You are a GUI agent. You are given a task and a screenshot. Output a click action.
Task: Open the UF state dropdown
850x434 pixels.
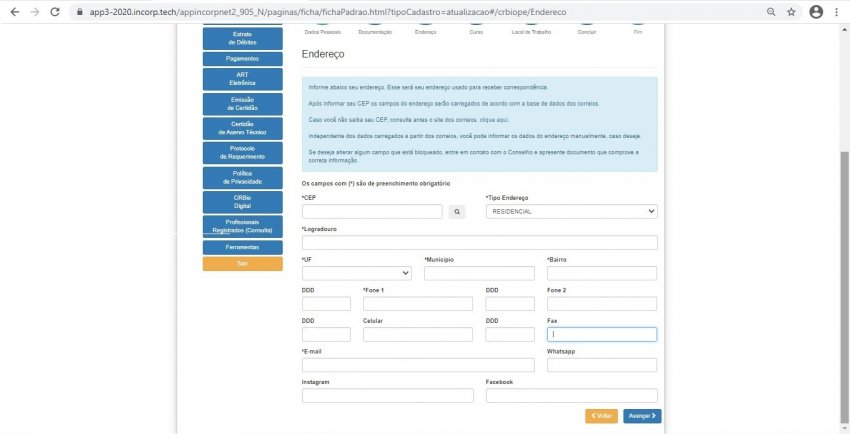pyautogui.click(x=357, y=273)
